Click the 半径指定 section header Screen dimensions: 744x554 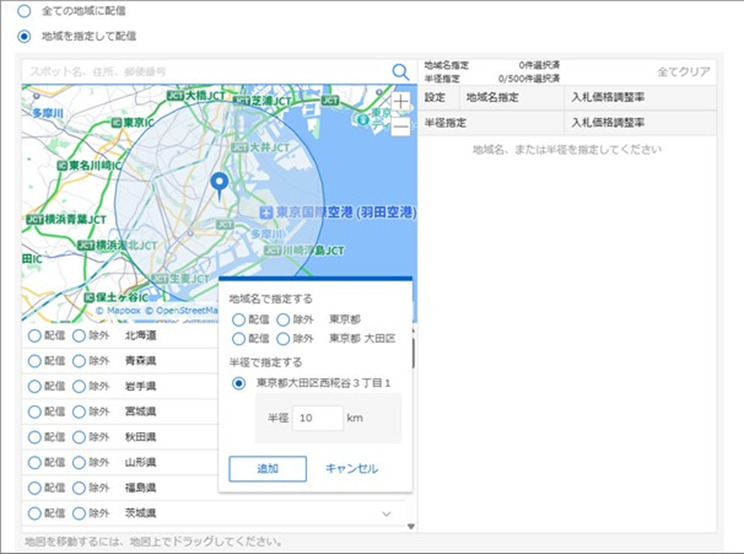pos(446,123)
